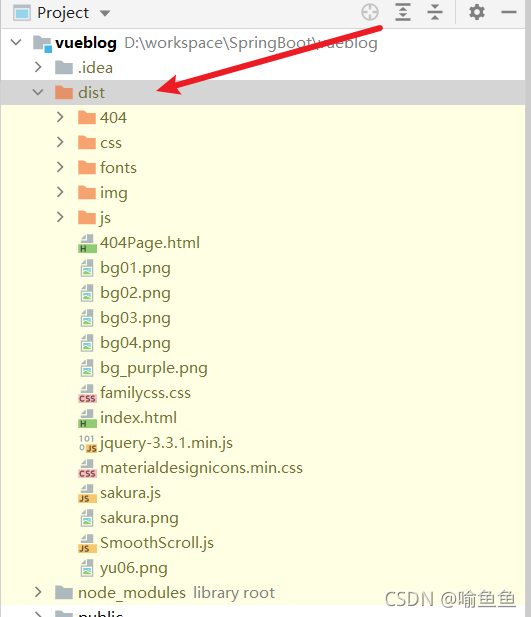
Task: Click the 404Page.html file icon
Action: pos(87,243)
